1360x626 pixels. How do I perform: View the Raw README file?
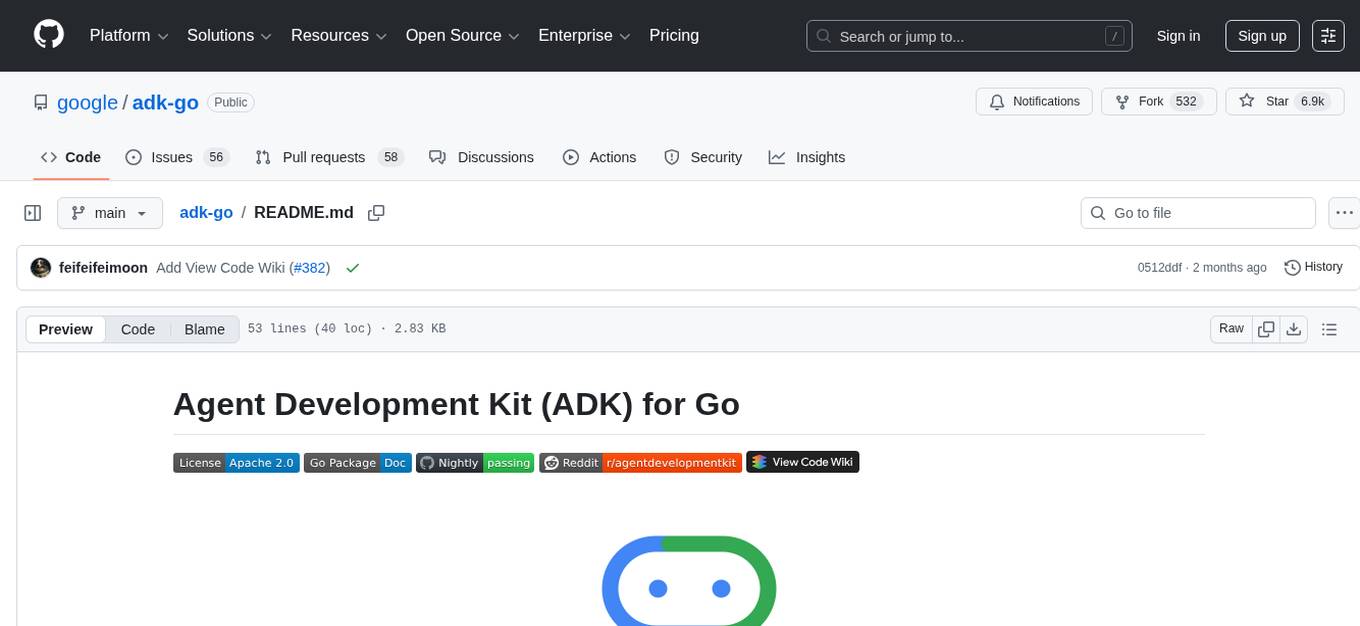1230,329
